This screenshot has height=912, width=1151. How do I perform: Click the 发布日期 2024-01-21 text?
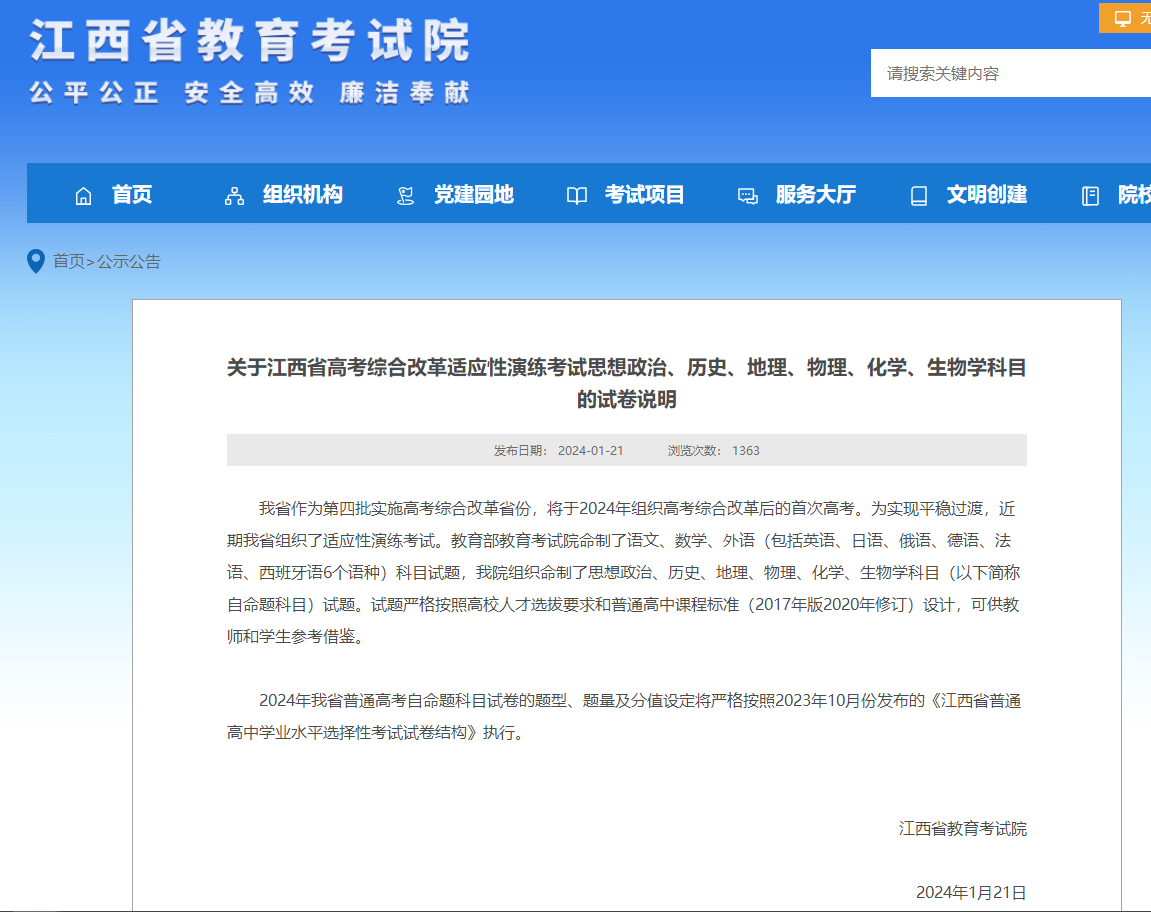click(x=558, y=451)
